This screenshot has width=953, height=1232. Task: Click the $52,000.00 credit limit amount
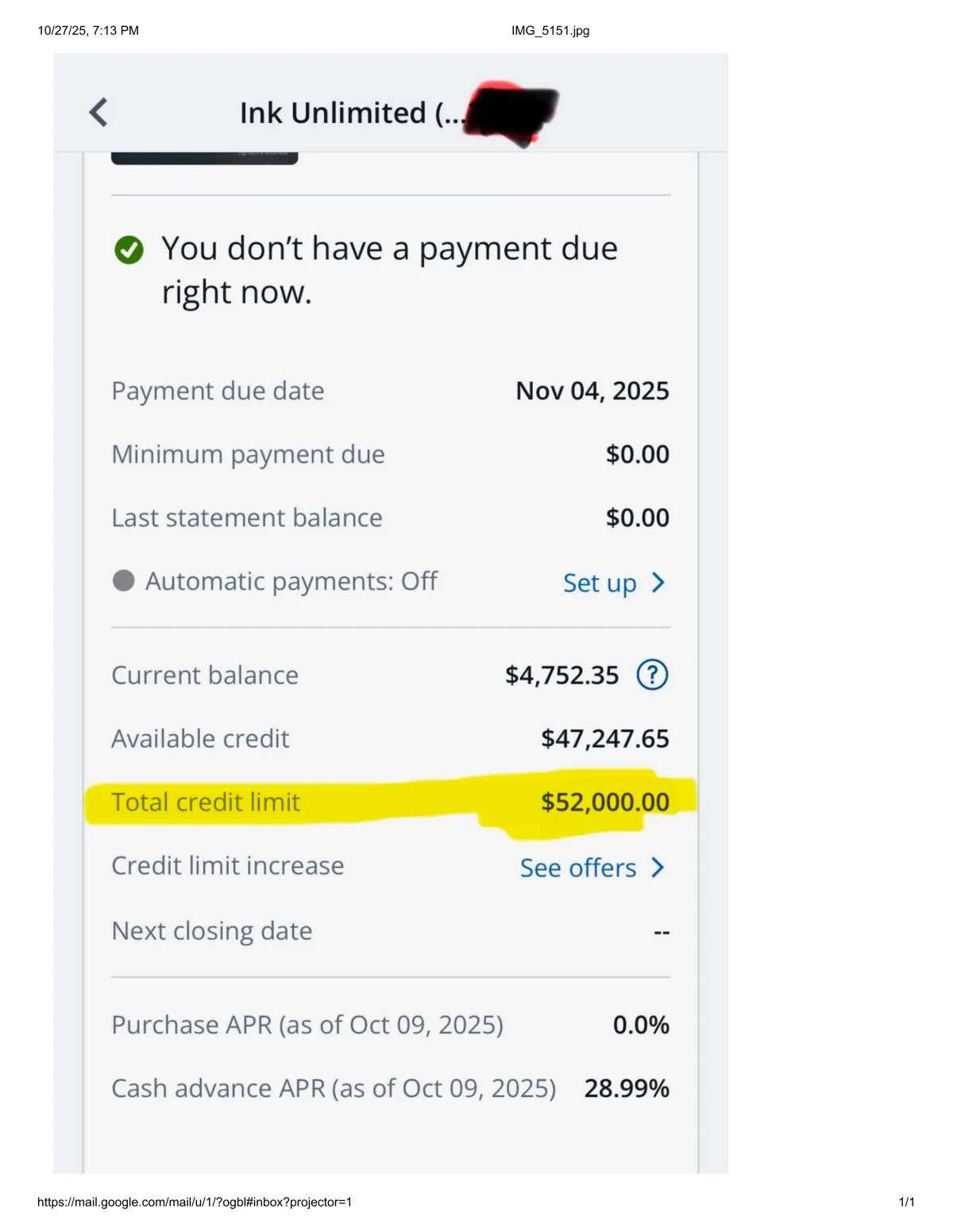[605, 802]
